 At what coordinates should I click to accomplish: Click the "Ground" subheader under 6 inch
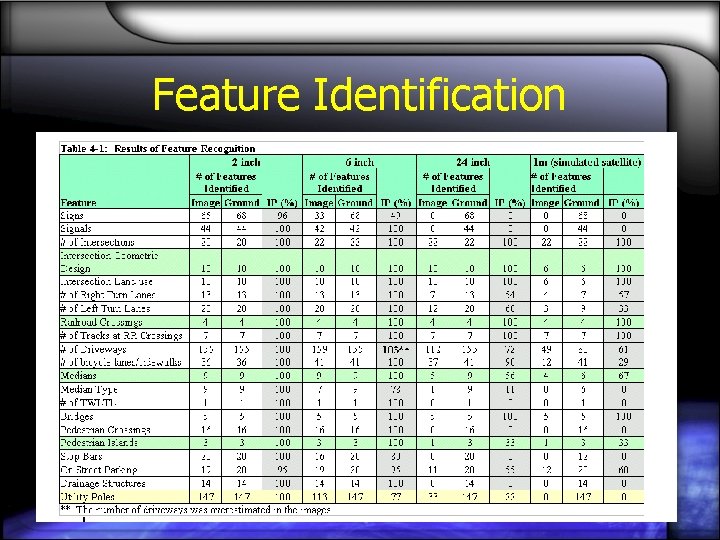(x=354, y=202)
